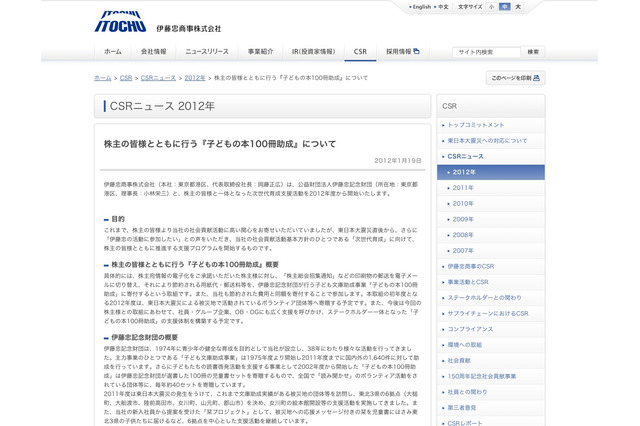Screen dimensions: 640x426
Task: Open the 事業紹介 navigation tab
Action: point(260,52)
